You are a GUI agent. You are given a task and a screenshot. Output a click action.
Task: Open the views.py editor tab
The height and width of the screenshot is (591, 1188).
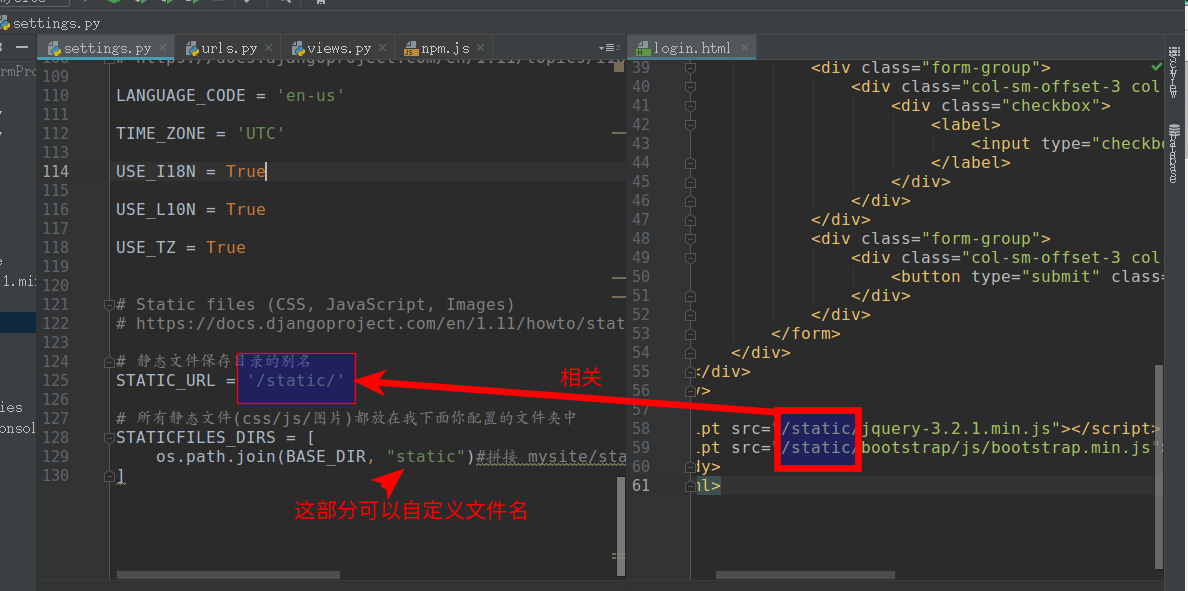point(339,48)
